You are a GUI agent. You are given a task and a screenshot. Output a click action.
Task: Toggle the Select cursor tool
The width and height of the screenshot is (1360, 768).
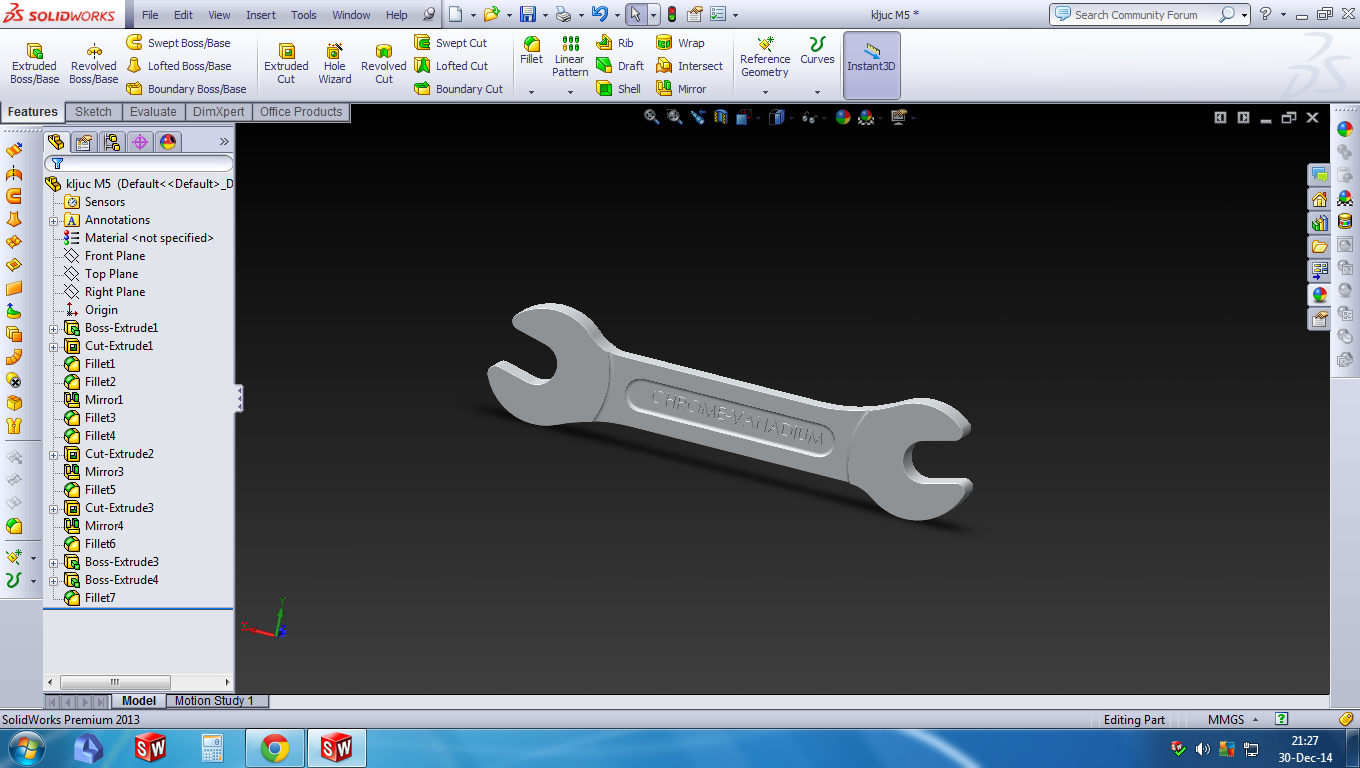point(636,15)
